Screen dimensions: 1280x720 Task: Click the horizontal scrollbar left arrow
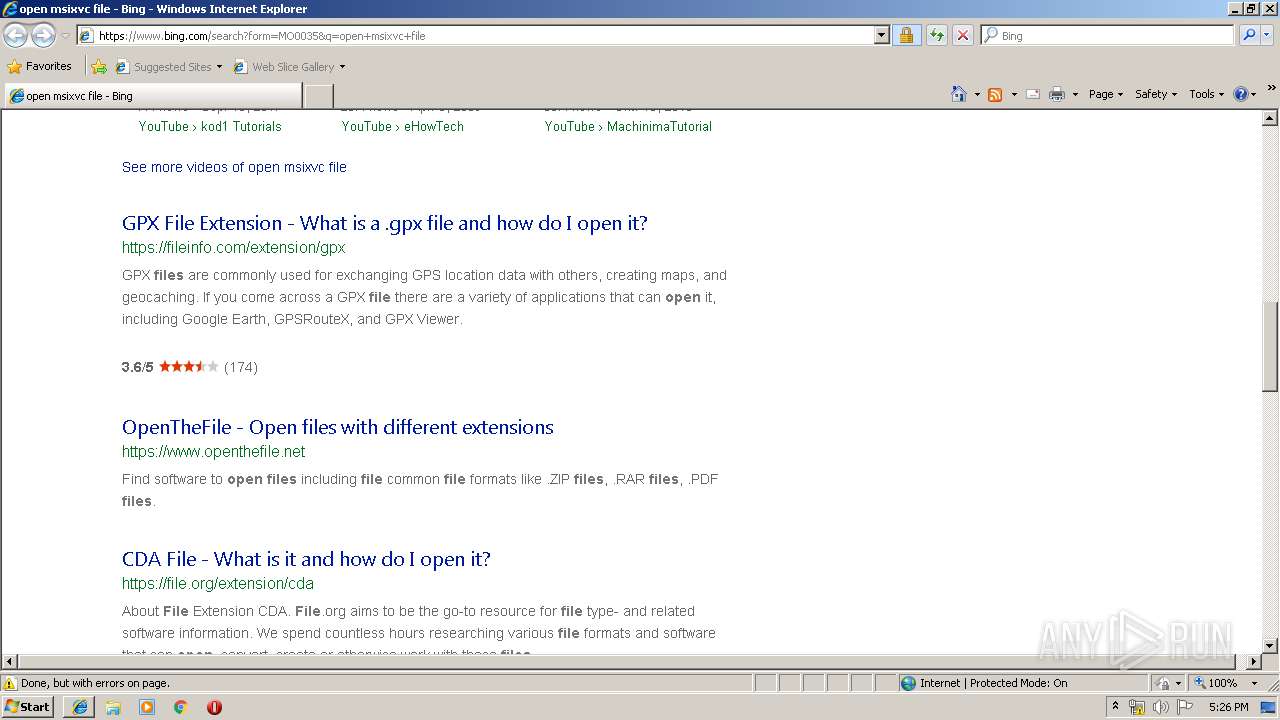(9, 662)
